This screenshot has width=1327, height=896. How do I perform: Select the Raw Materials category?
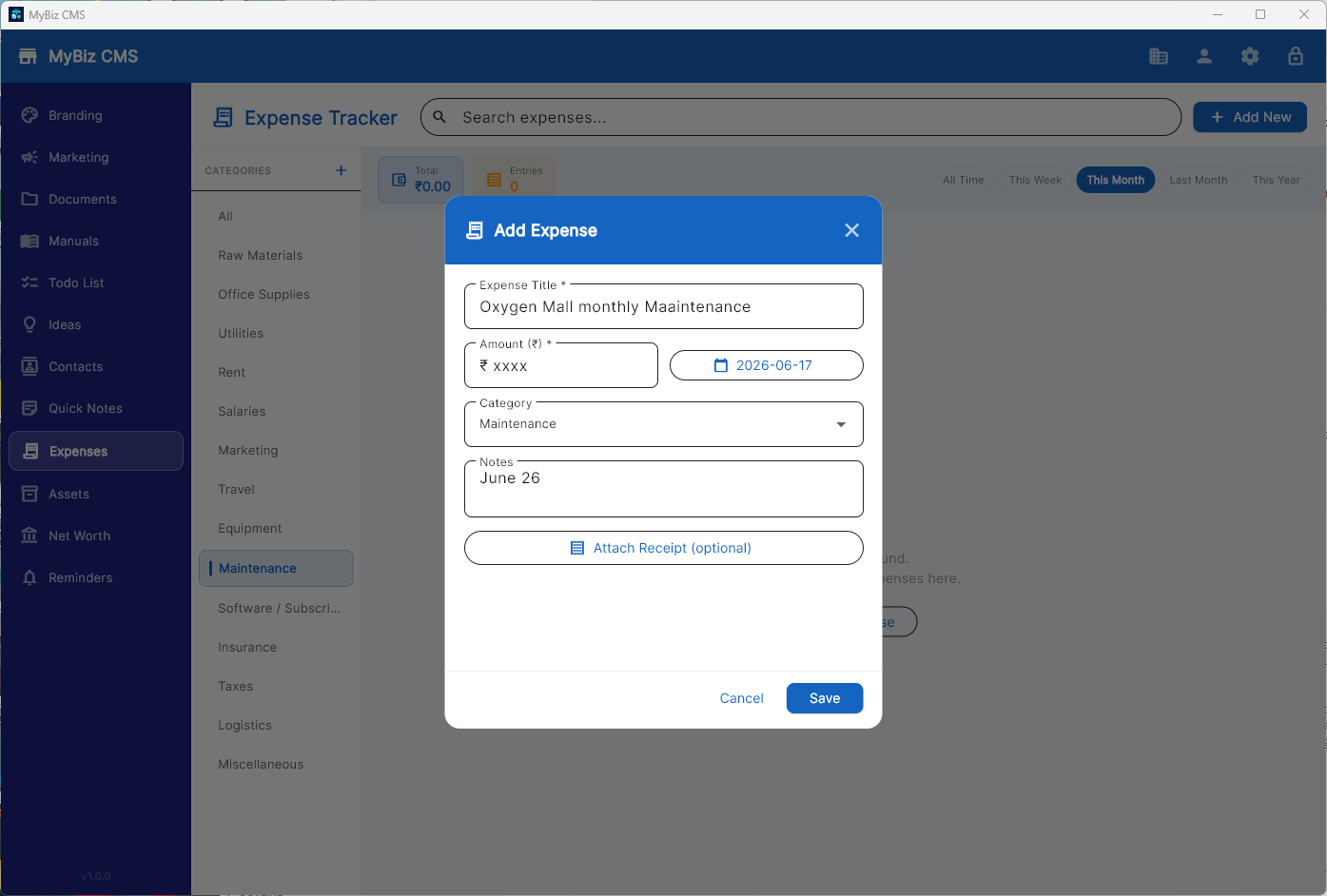coord(276,255)
